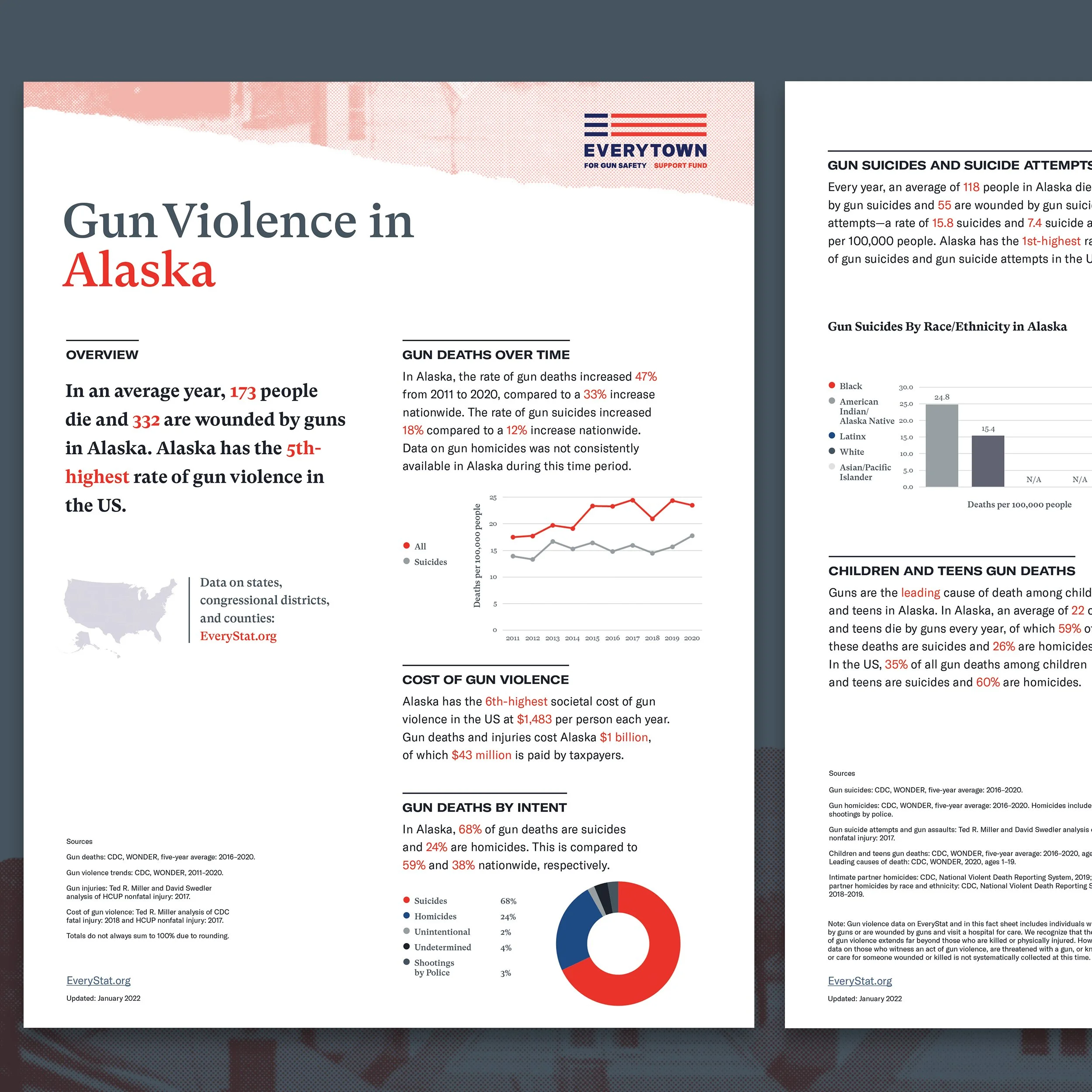The height and width of the screenshot is (1092, 1092).
Task: Select the dark bar labeled 15.4
Action: pos(988,461)
